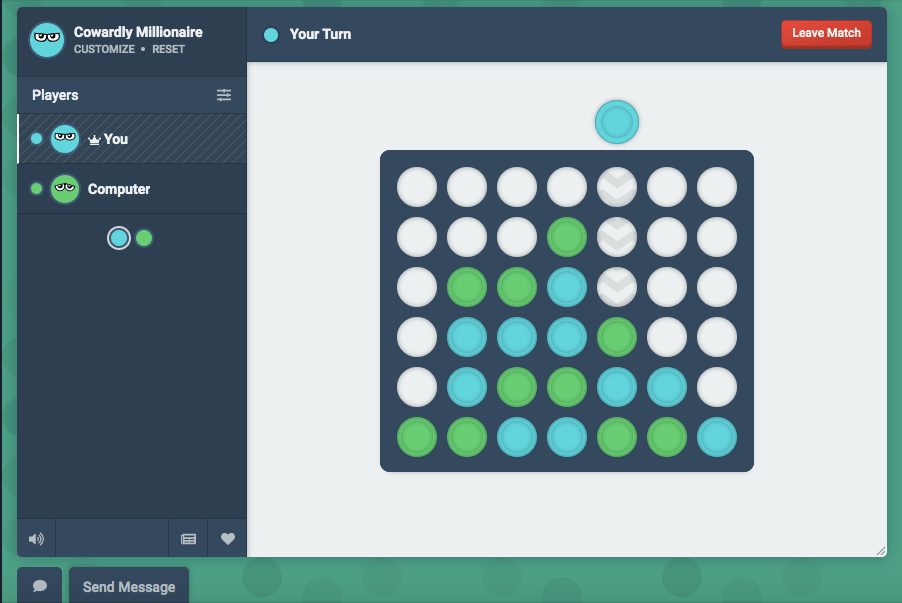The width and height of the screenshot is (902, 603).
Task: Click the Cowardly Millionaire profile avatar
Action: pos(46,39)
